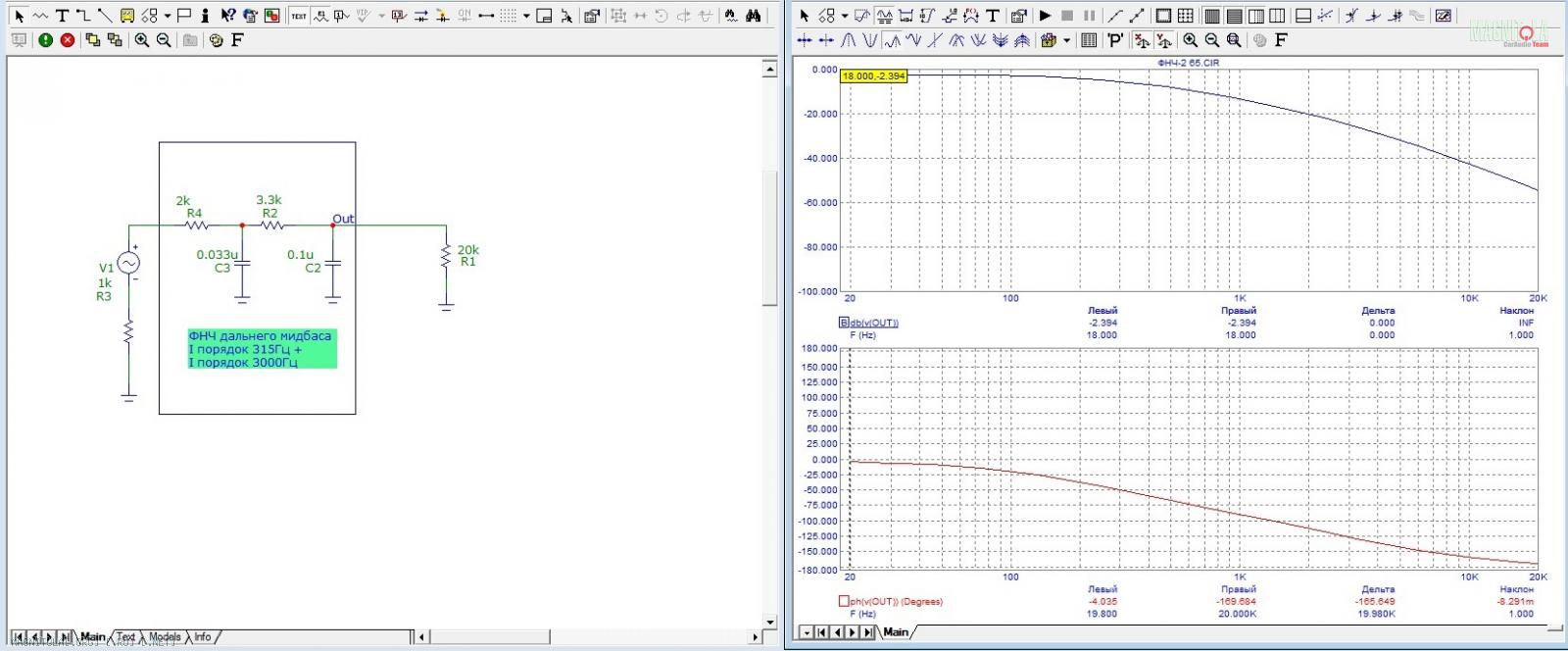Click the Valley cursor icon
The height and width of the screenshot is (651, 1568).
[870, 40]
